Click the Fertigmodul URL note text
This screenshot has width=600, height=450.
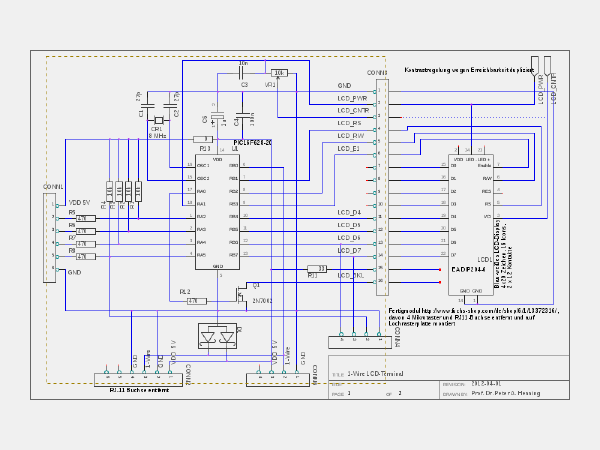[x=474, y=317]
